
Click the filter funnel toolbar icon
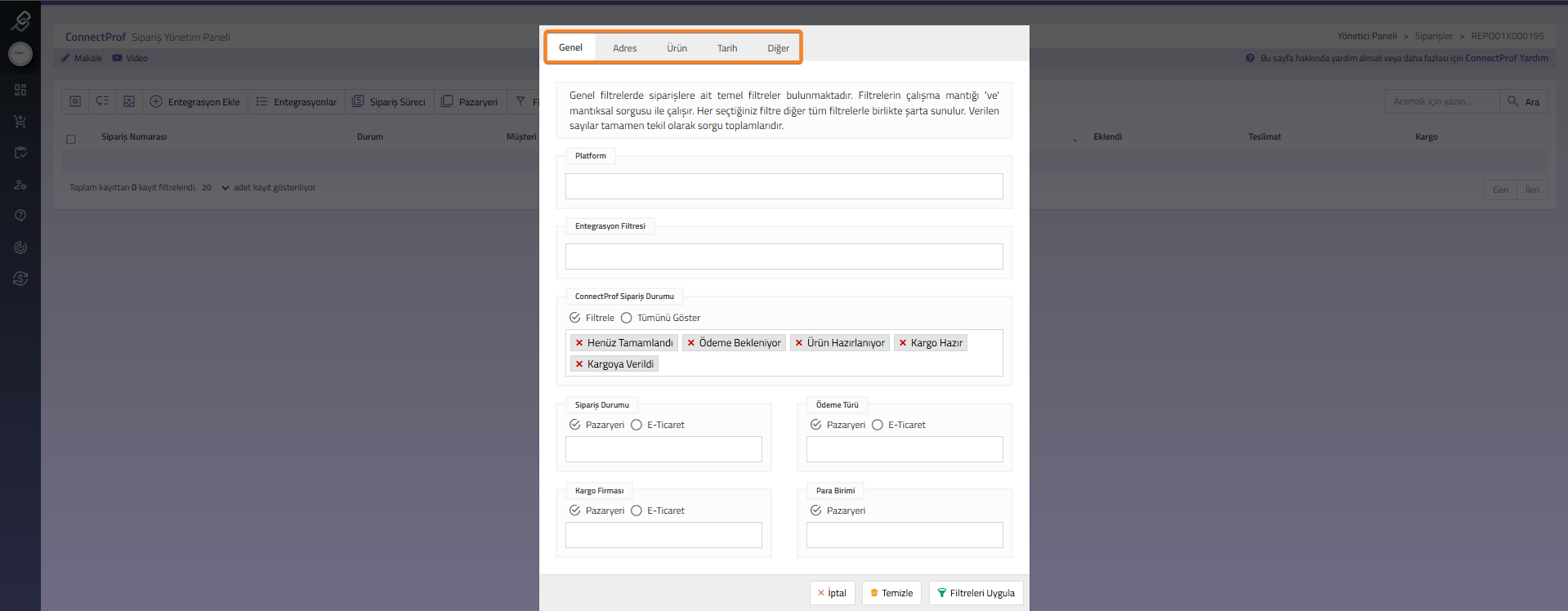(x=520, y=101)
